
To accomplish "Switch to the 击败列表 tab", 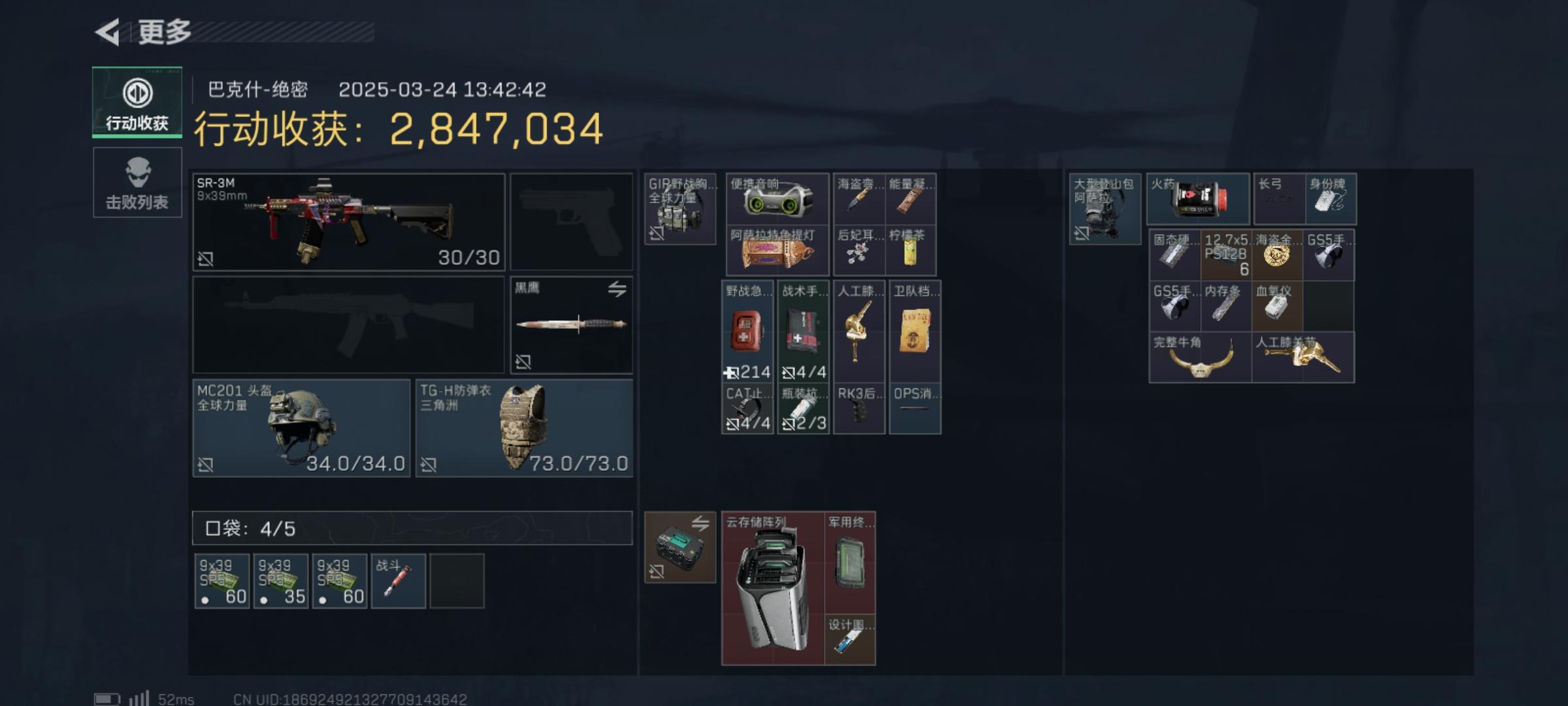I will point(137,182).
